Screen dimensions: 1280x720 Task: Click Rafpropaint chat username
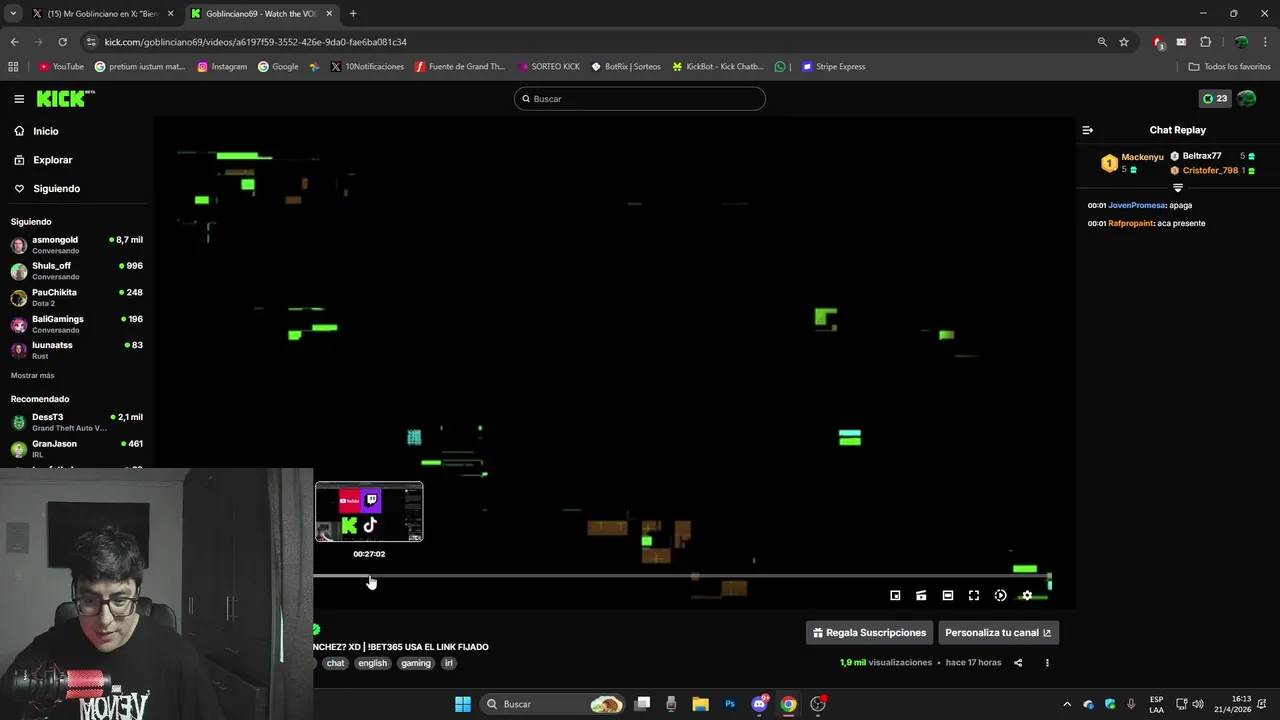1130,223
